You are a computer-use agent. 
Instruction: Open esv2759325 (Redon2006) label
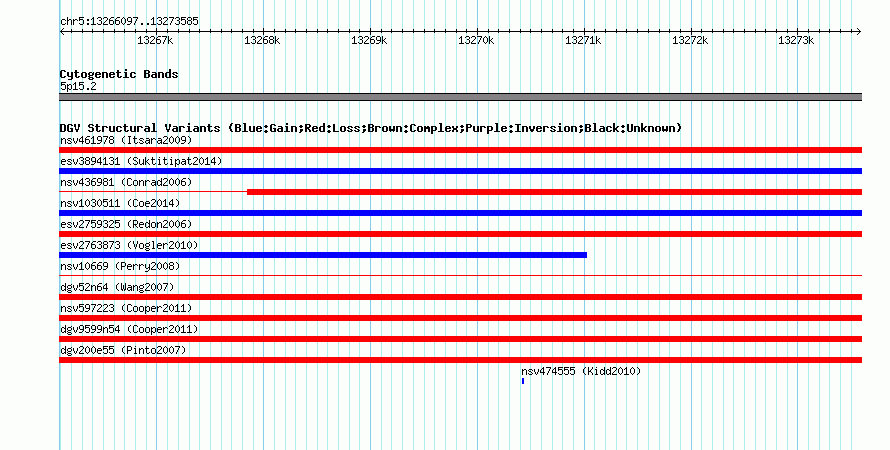(x=126, y=224)
